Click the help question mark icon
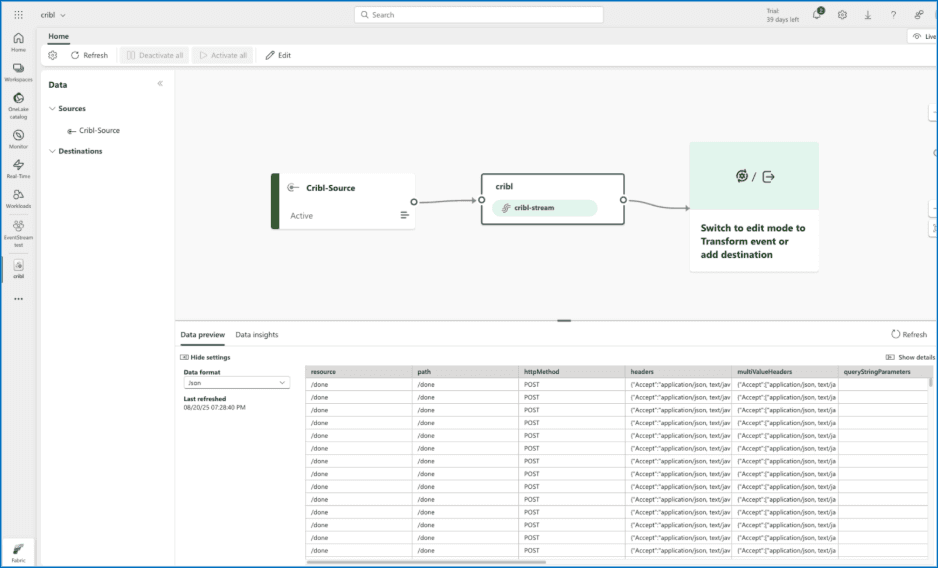939x568 pixels. (x=893, y=15)
